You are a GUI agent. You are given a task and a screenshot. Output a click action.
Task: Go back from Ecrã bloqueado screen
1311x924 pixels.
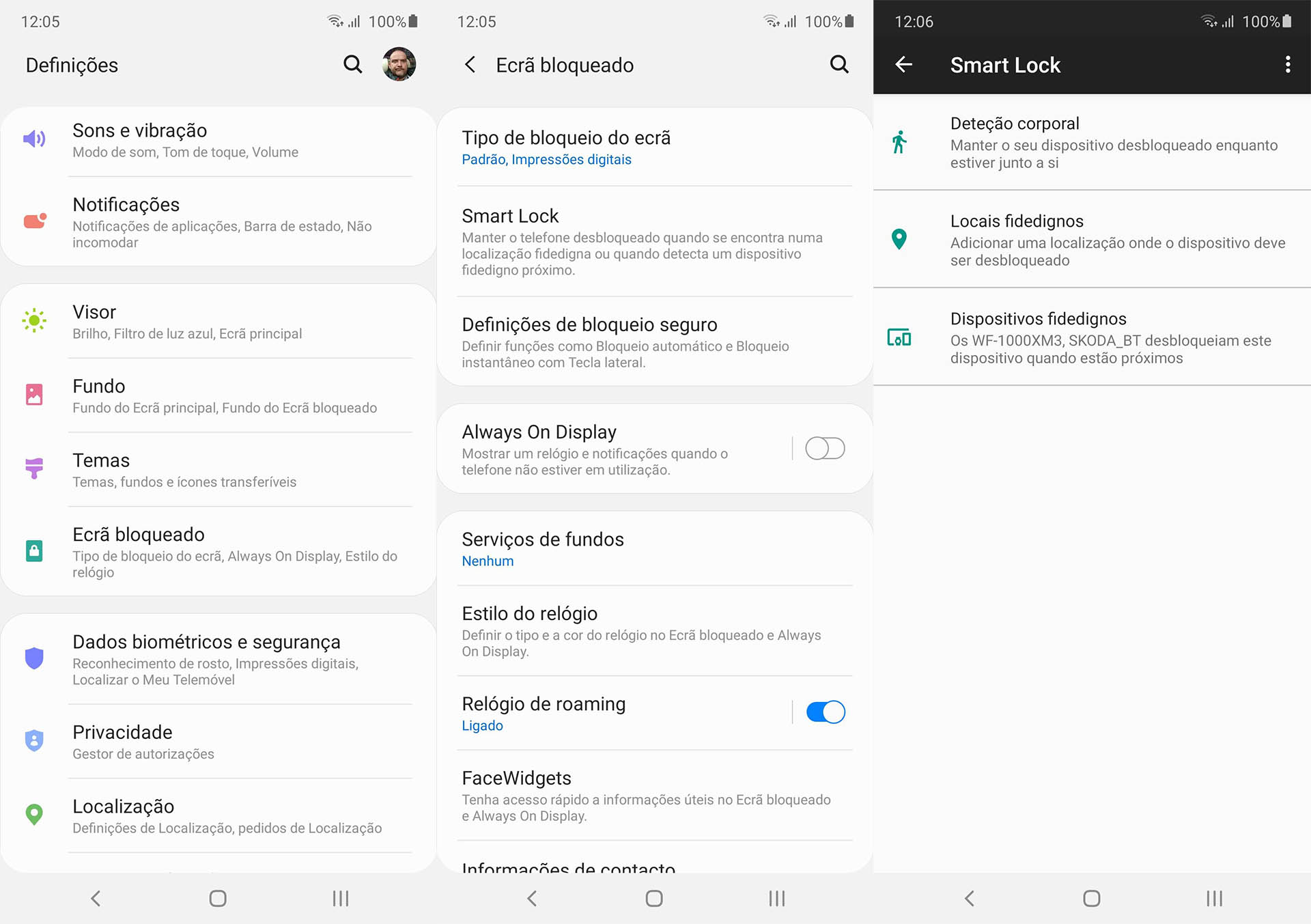click(470, 65)
